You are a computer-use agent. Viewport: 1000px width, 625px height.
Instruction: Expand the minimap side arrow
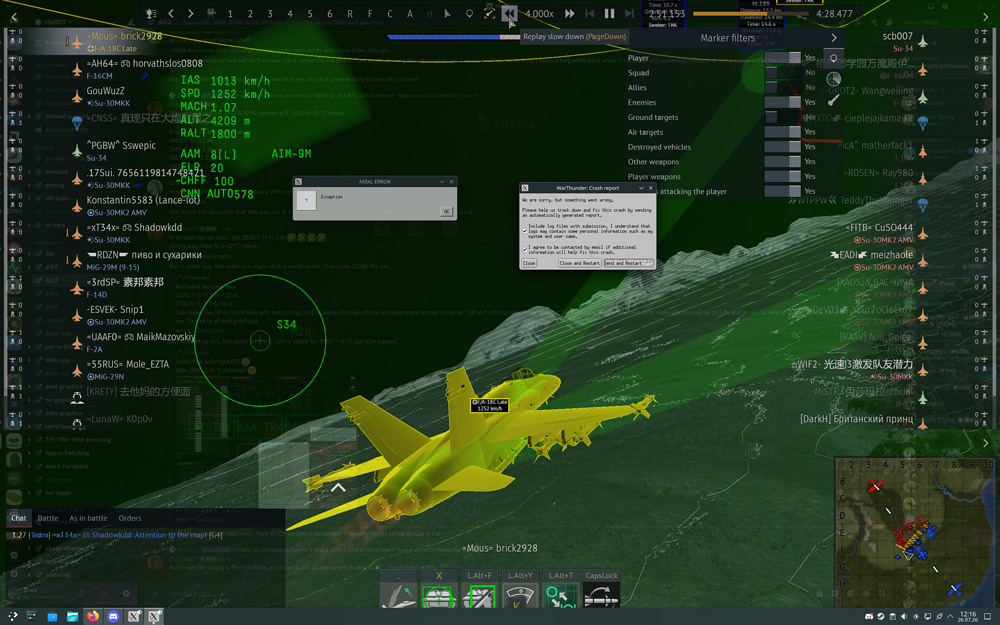click(x=985, y=443)
